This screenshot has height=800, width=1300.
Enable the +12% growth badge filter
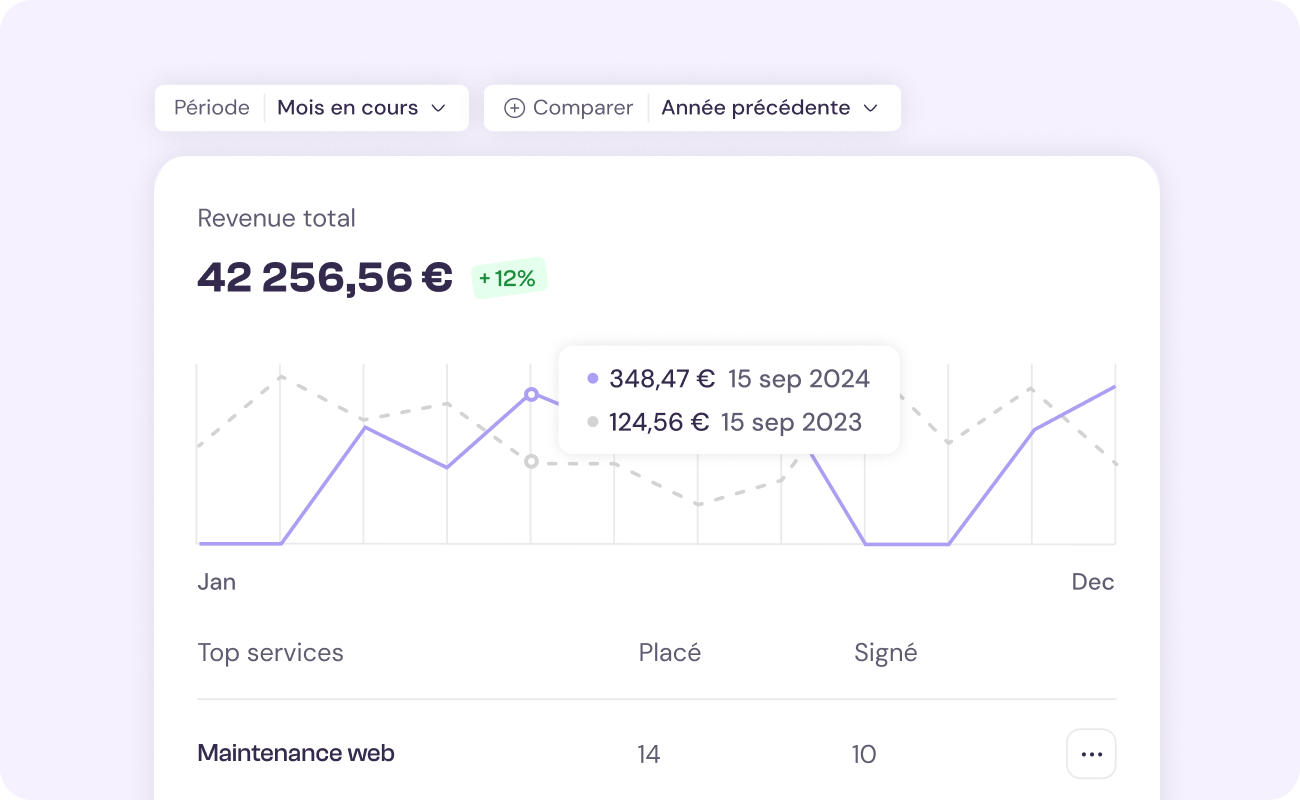point(509,278)
